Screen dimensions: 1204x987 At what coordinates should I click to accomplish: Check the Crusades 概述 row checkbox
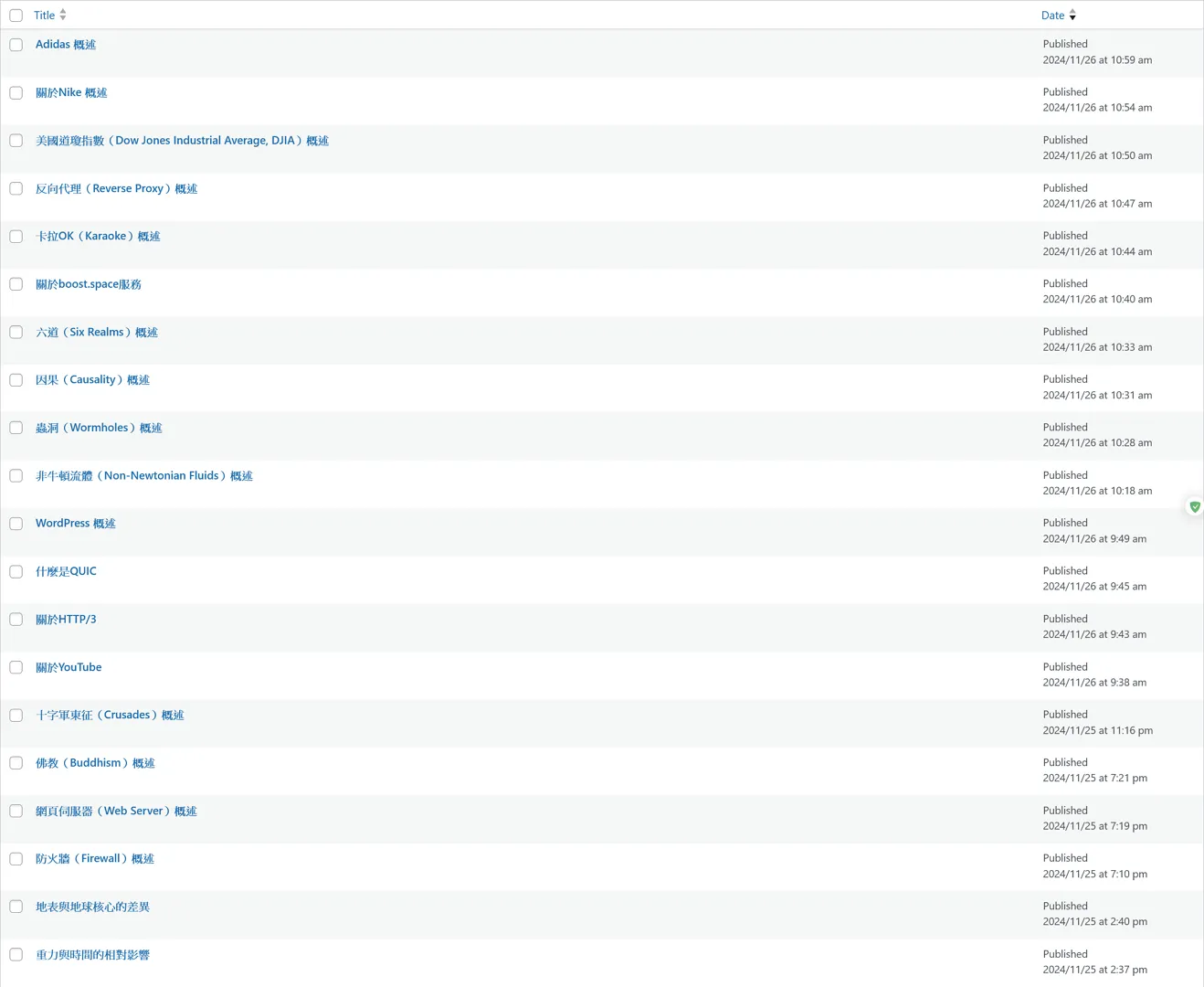coord(16,716)
